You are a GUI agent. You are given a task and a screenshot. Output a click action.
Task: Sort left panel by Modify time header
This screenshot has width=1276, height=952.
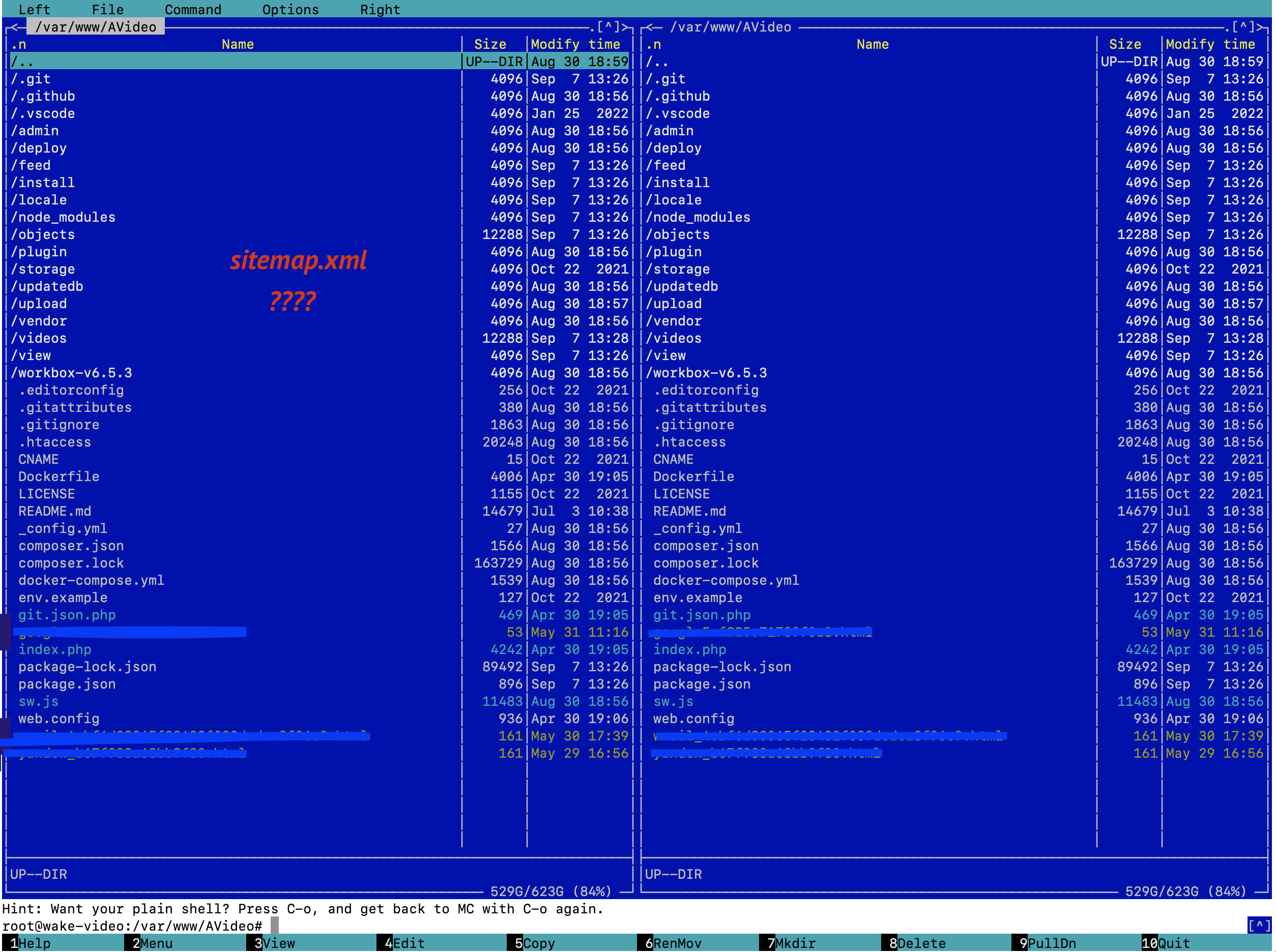click(576, 44)
